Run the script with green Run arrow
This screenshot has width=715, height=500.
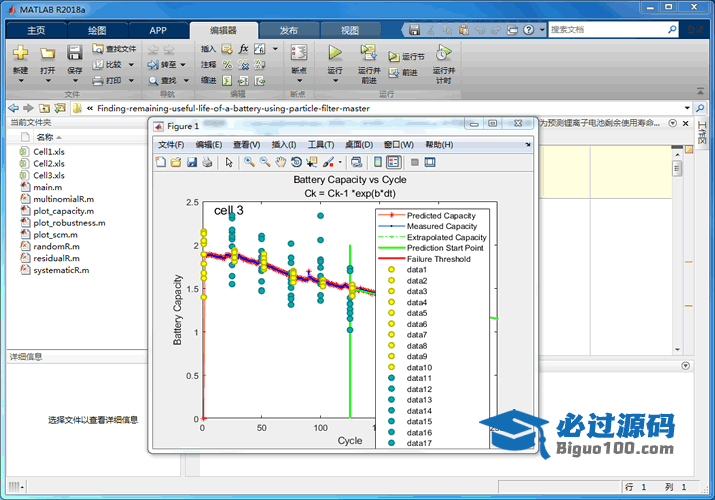(335, 52)
